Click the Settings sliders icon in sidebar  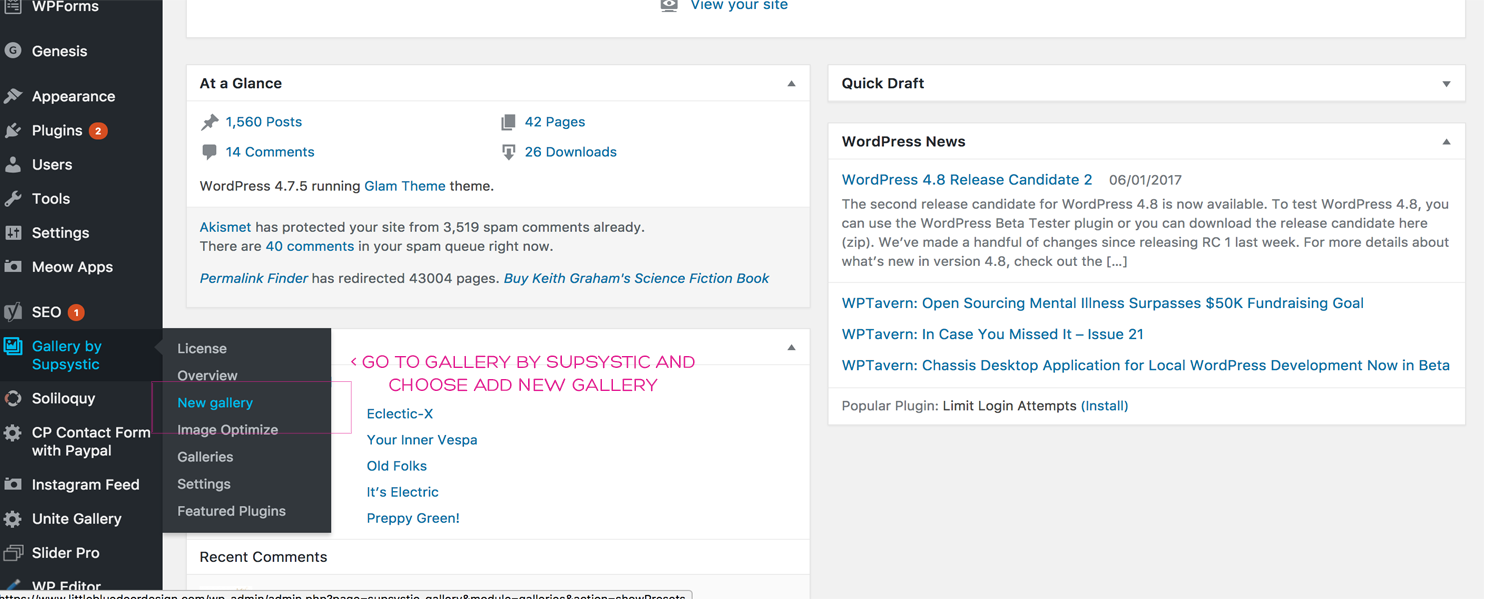click(x=13, y=232)
